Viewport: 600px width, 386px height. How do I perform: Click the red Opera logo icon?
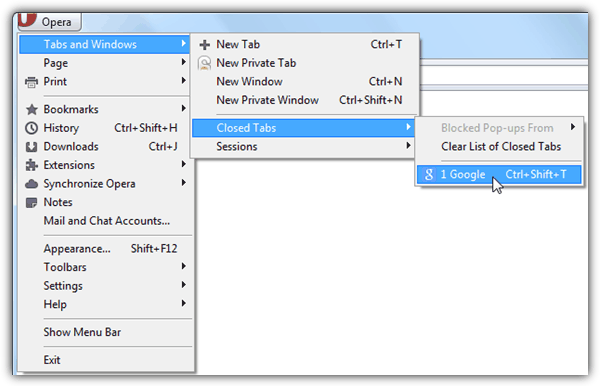(x=27, y=19)
